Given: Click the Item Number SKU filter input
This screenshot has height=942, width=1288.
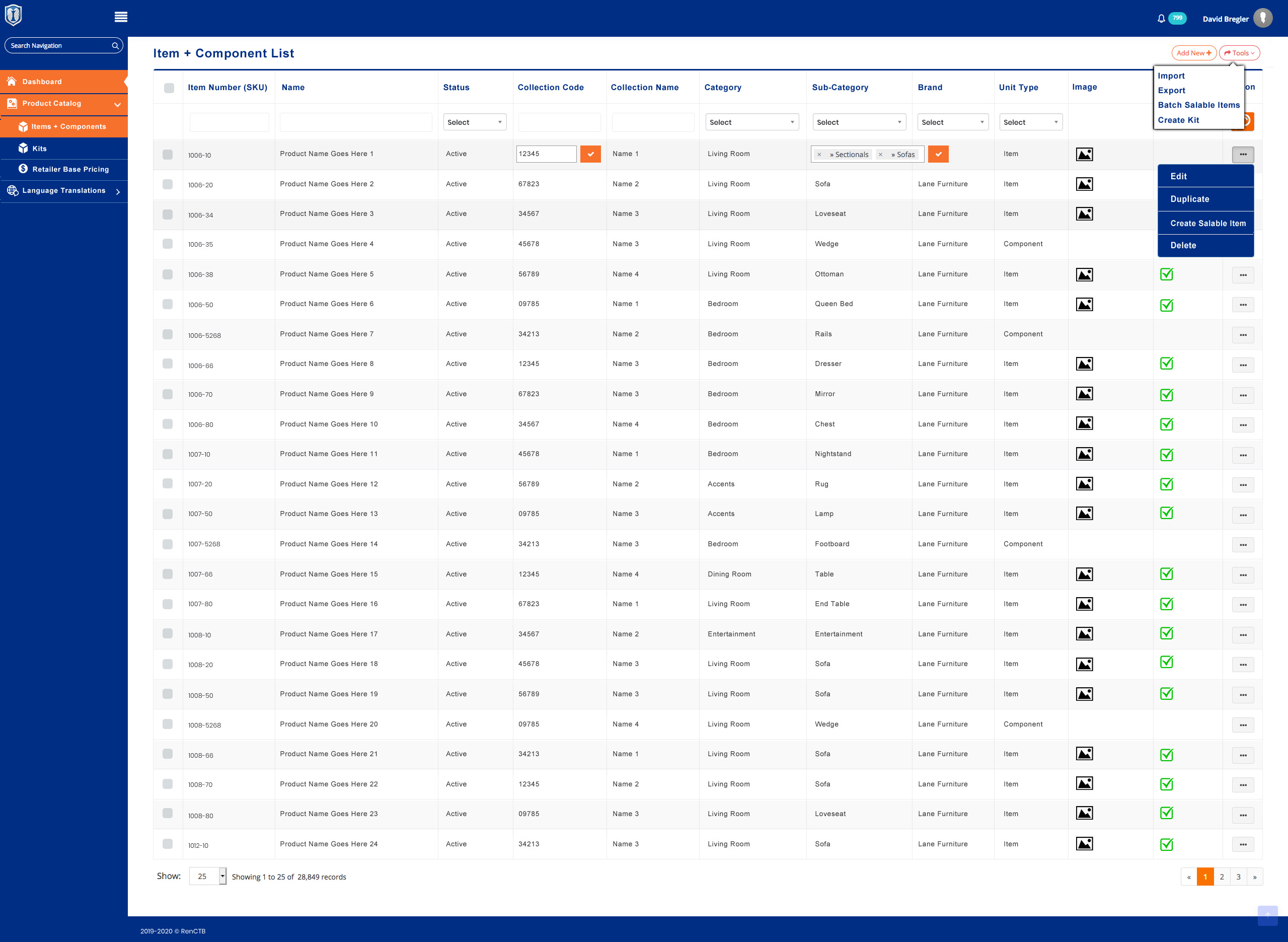Looking at the screenshot, I should click(x=229, y=122).
